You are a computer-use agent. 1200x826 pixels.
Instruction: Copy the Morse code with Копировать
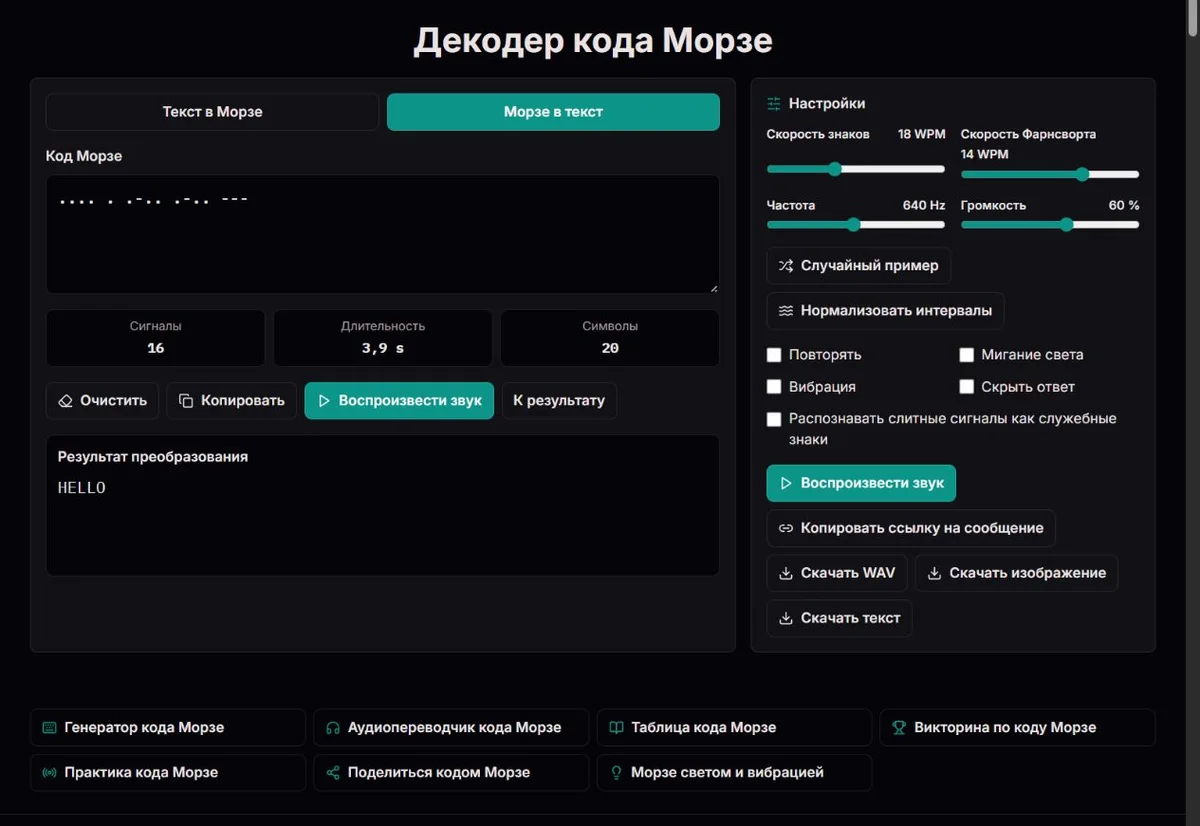232,401
